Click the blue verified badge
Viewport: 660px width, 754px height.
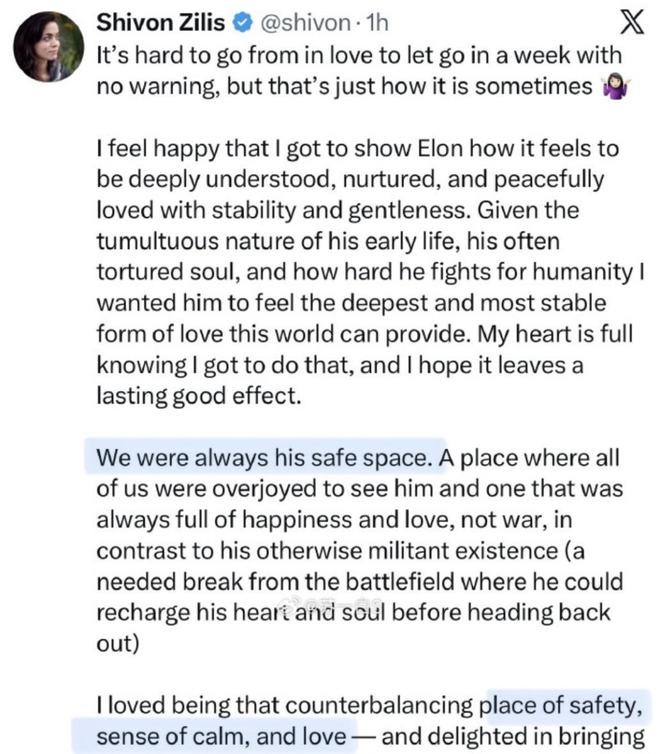[x=243, y=23]
